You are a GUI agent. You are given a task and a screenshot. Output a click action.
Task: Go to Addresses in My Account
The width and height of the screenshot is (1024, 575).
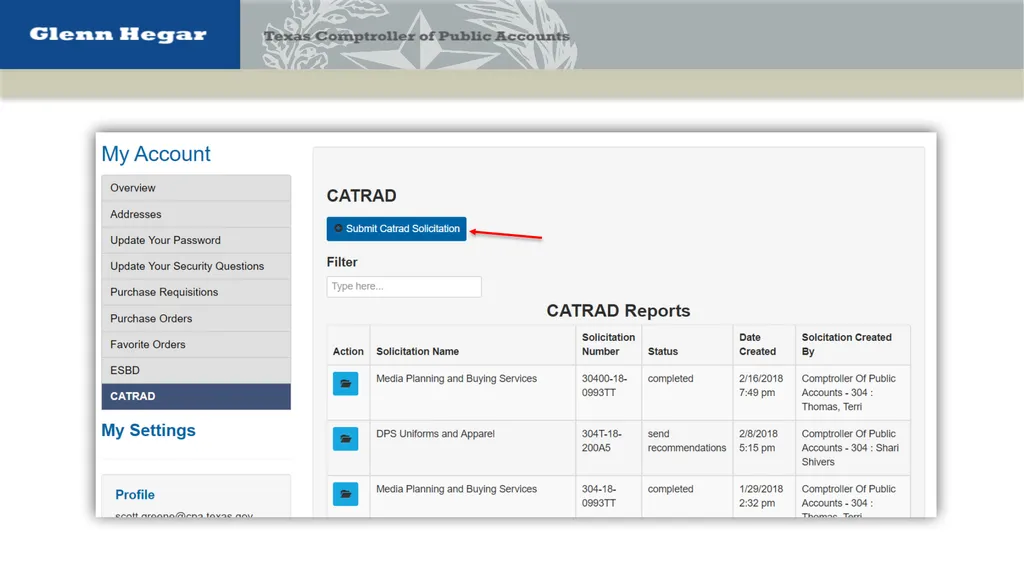pos(196,214)
